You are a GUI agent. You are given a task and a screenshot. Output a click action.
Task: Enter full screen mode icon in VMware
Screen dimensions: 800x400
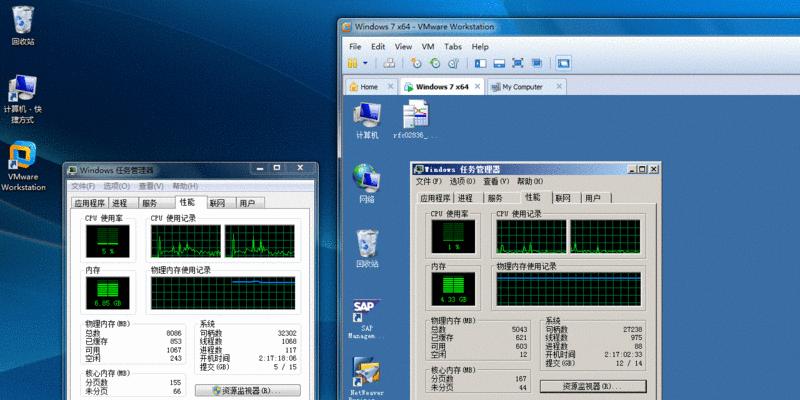tap(518, 63)
